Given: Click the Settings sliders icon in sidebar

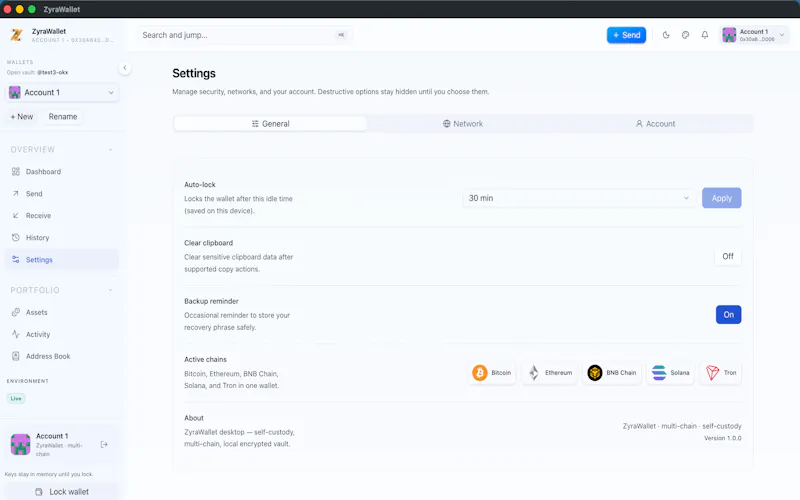Looking at the screenshot, I should pos(16,259).
